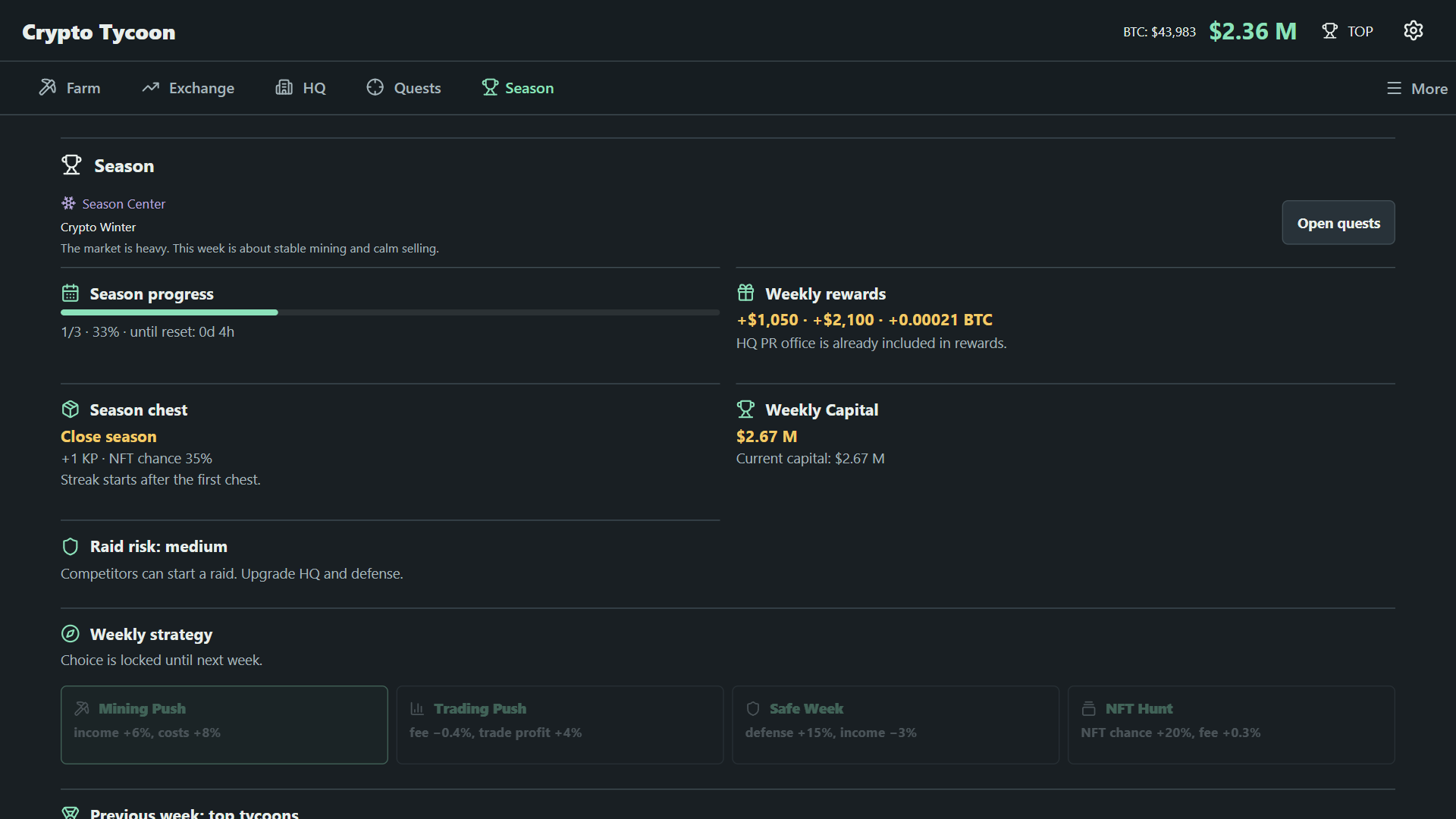Select the Mining Push strategy card

click(224, 724)
